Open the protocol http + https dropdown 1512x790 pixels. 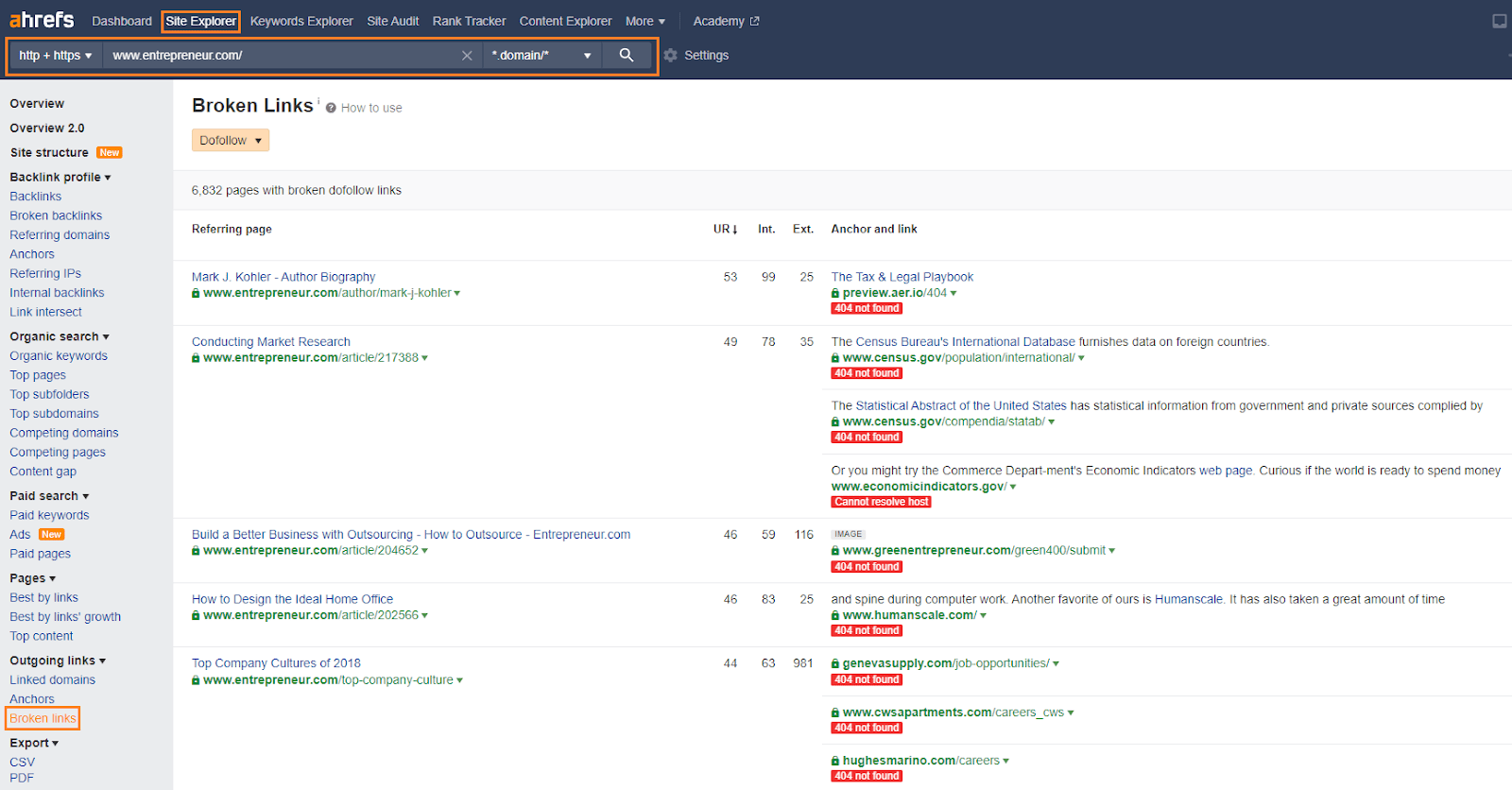[x=56, y=56]
